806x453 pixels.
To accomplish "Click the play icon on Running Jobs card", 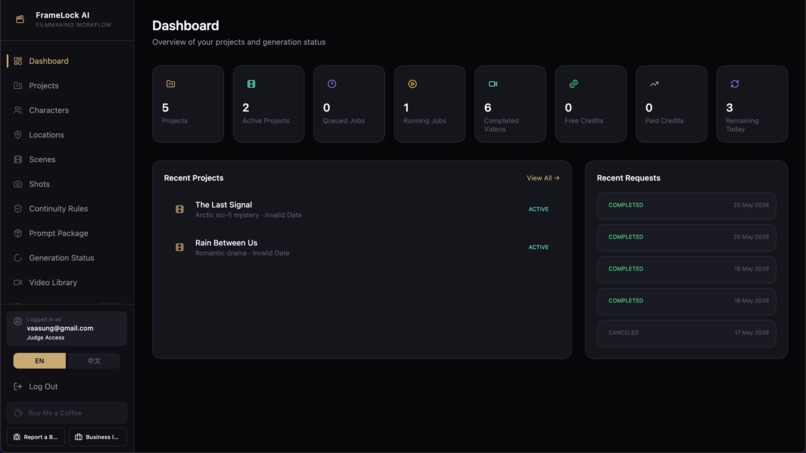I will (412, 84).
